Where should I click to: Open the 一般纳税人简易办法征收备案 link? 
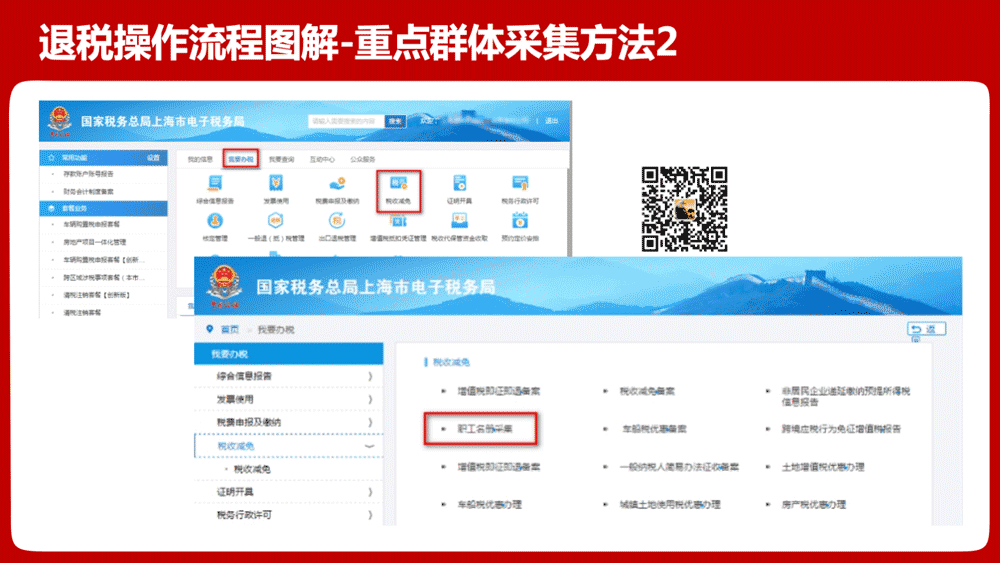coord(679,467)
